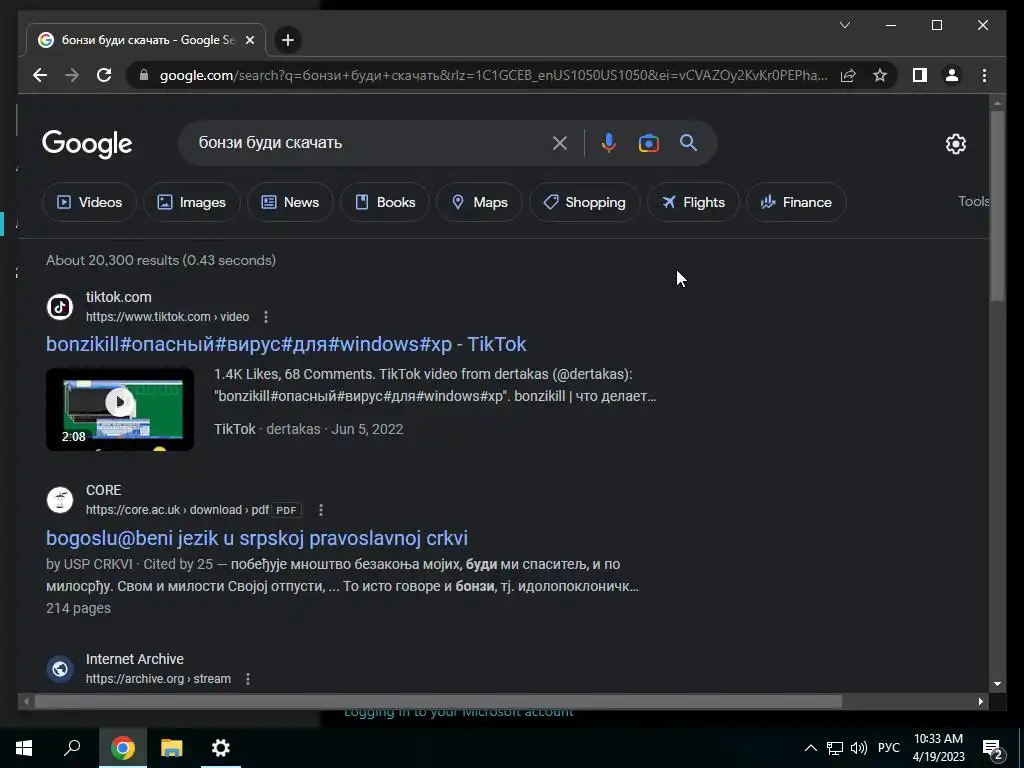Open more options for tiktok.com result
Screen dimensions: 1024x768
tap(266, 317)
